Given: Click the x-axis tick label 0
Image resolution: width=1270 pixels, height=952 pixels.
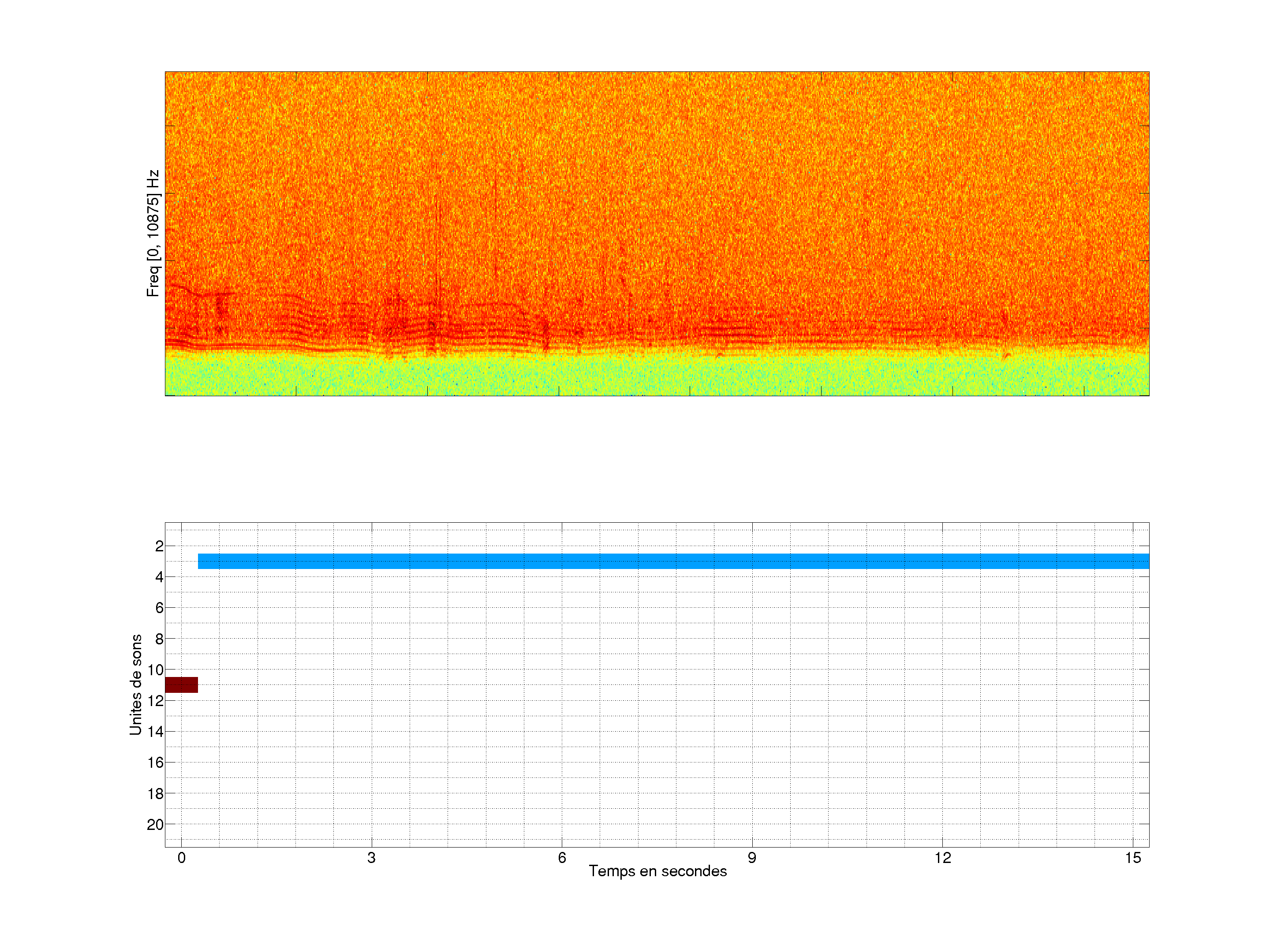Looking at the screenshot, I should click(181, 858).
